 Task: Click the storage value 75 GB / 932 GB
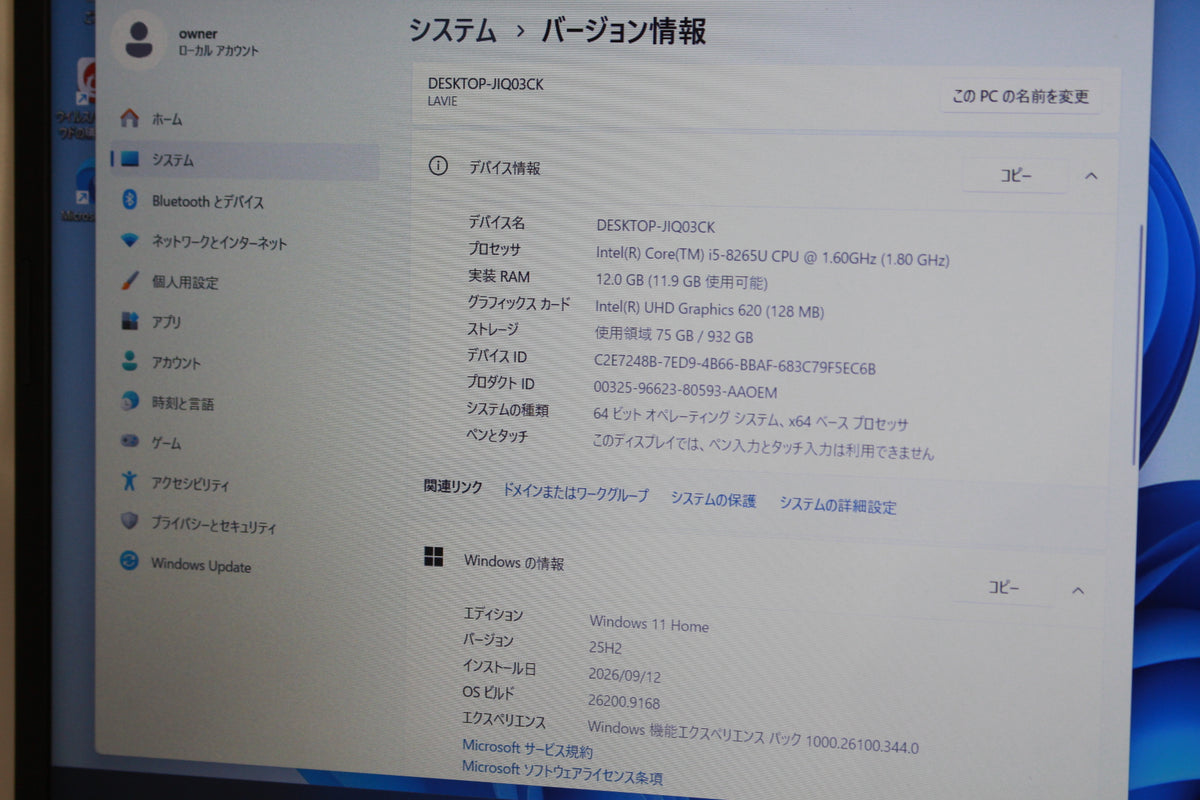coord(674,336)
